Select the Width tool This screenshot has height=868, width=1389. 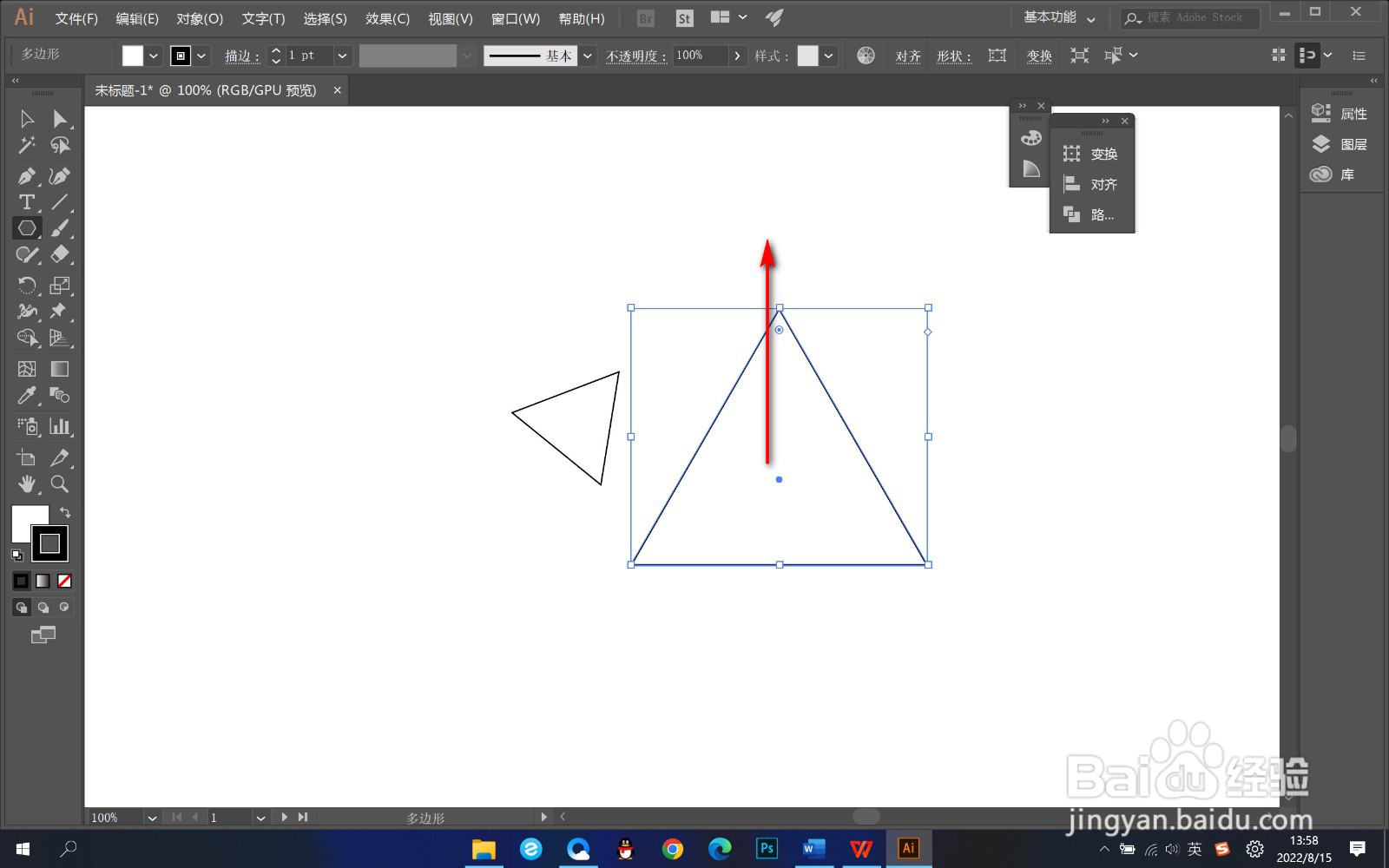(27, 312)
